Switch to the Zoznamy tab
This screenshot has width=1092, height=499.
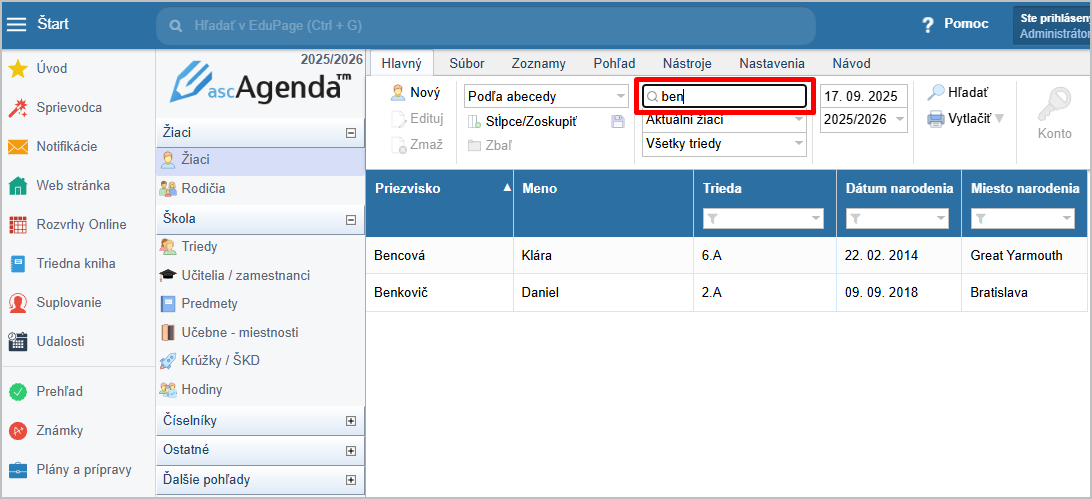[538, 63]
